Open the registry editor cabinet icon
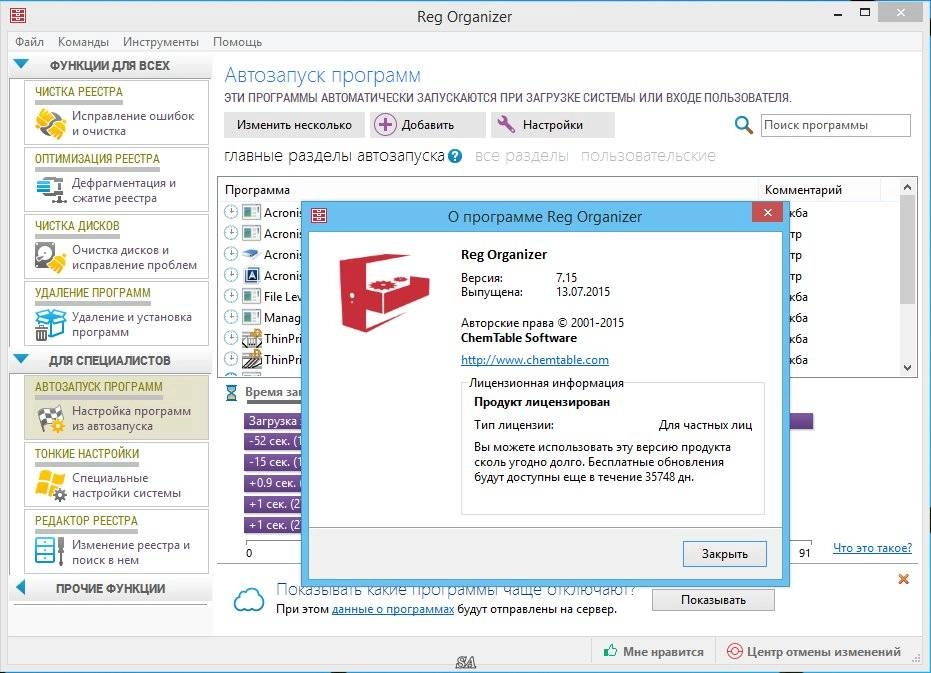 tap(50, 551)
